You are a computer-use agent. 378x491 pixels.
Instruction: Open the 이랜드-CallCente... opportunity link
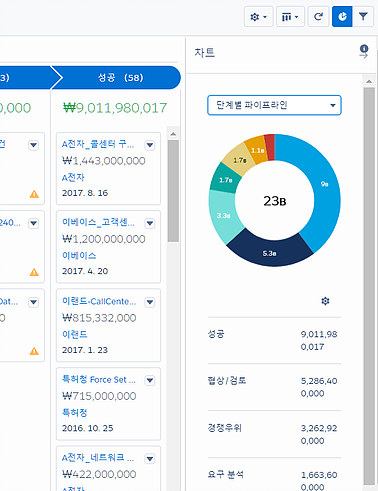coord(99,301)
